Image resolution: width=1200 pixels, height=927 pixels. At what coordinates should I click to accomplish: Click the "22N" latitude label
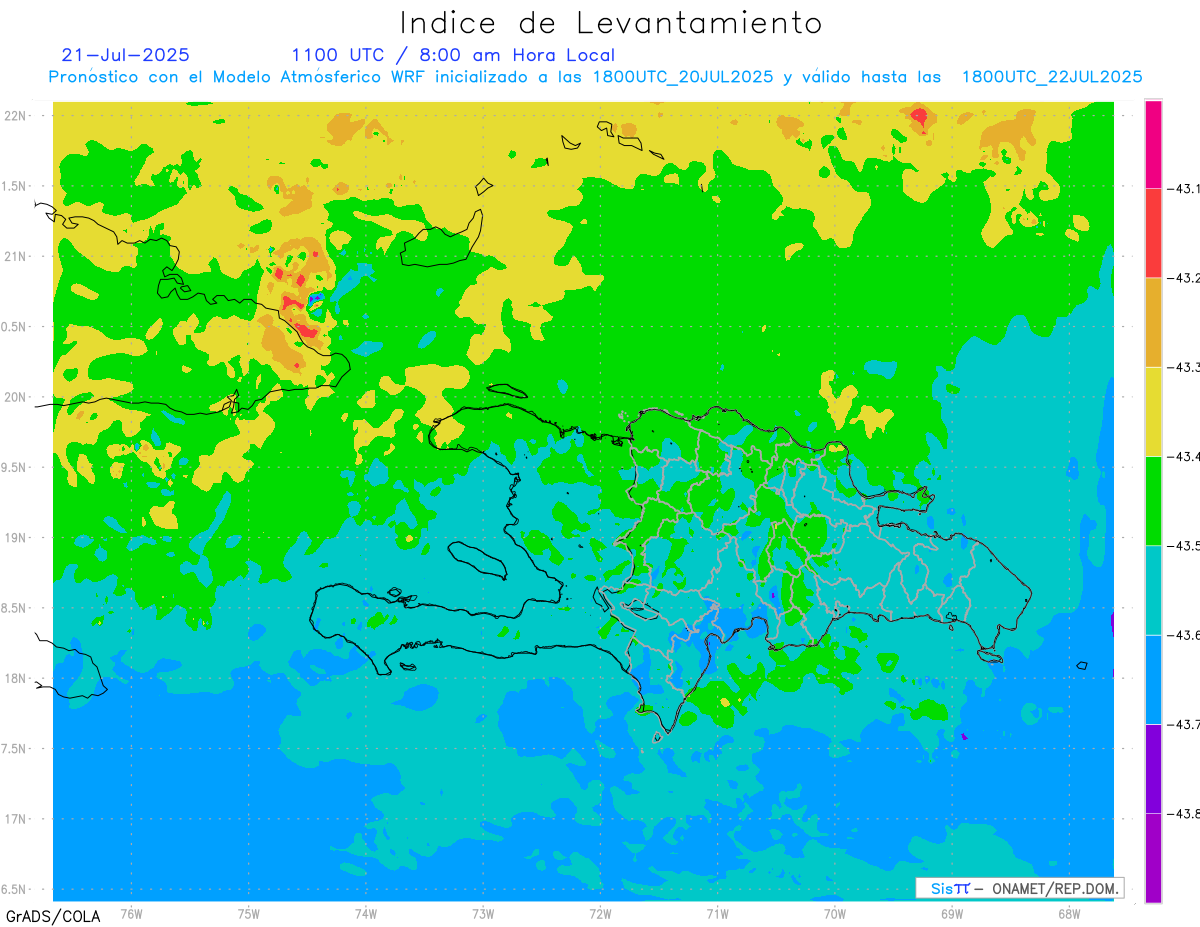tap(15, 115)
